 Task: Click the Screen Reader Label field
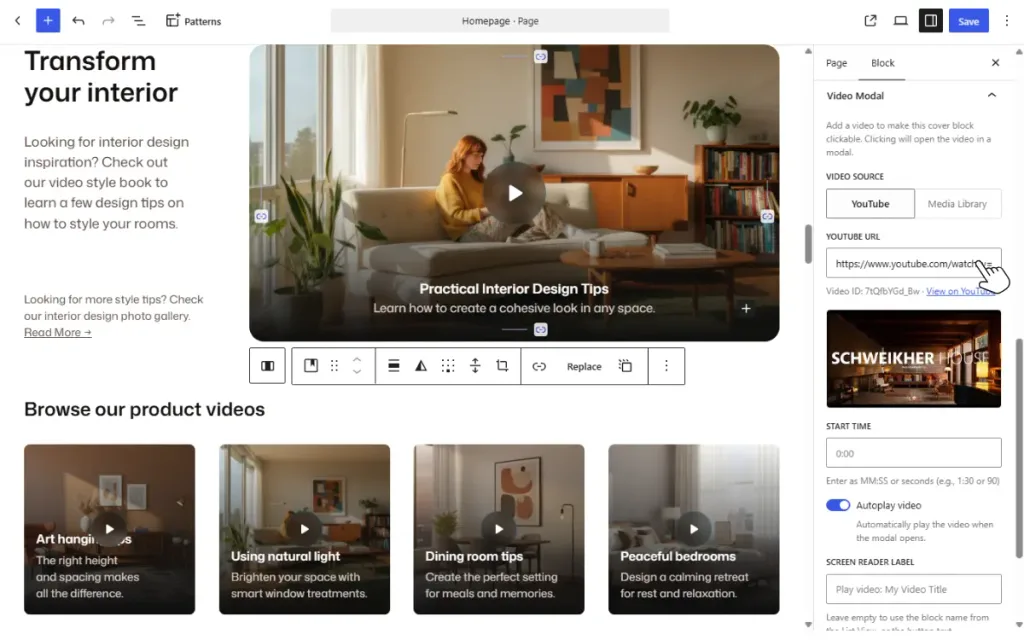click(x=913, y=589)
